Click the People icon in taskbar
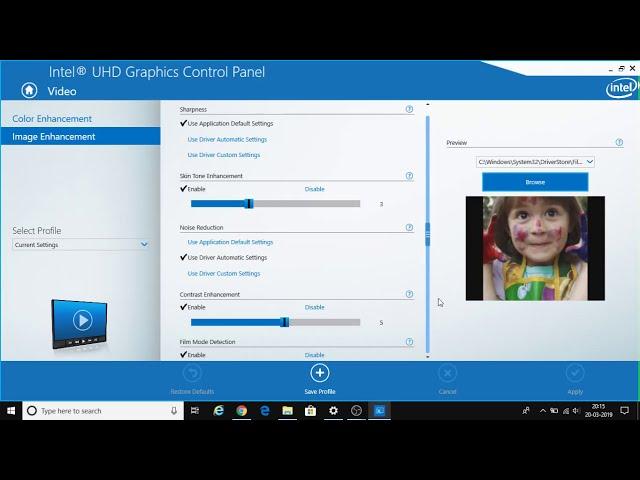The height and width of the screenshot is (480, 640). 526,411
